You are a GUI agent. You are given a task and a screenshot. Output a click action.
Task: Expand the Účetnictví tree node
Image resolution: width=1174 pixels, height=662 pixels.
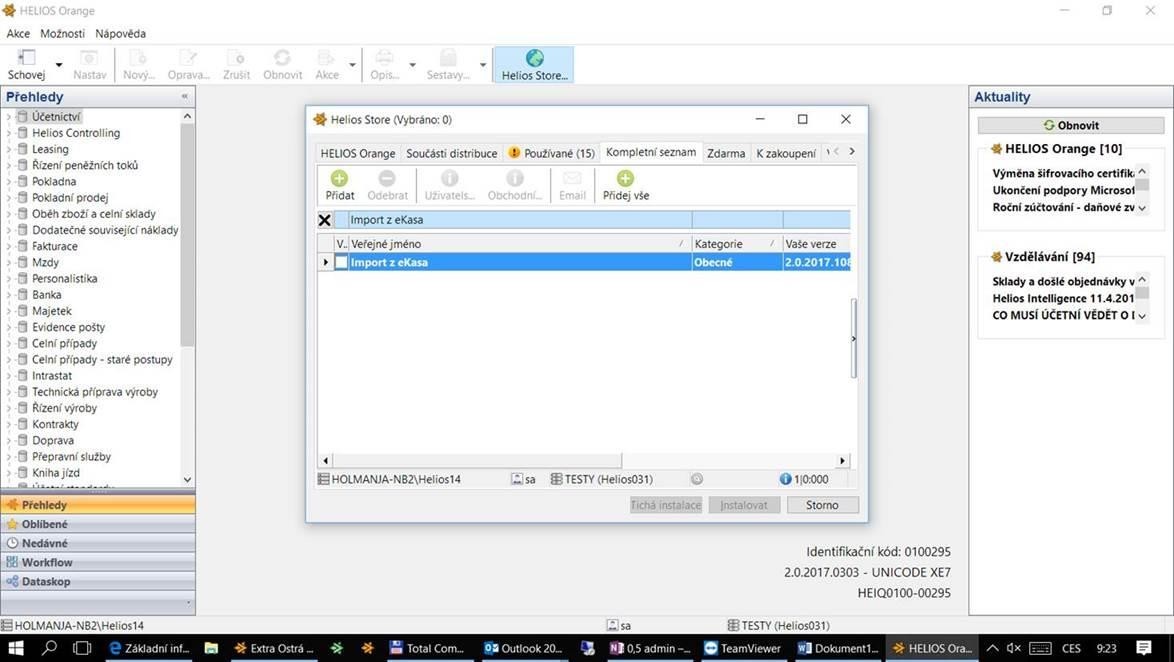tap(9, 117)
